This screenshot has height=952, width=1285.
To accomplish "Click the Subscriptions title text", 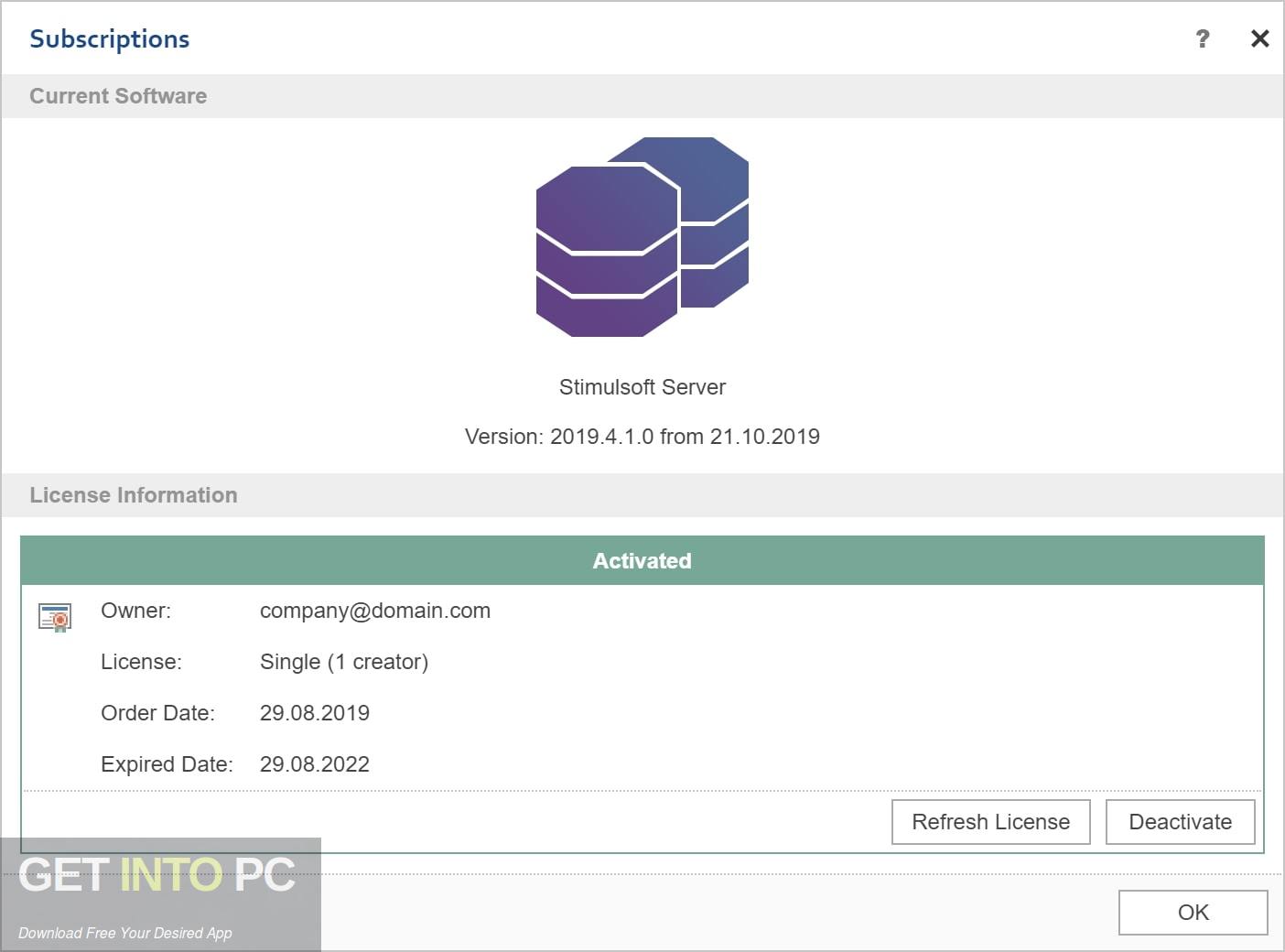I will [x=110, y=39].
